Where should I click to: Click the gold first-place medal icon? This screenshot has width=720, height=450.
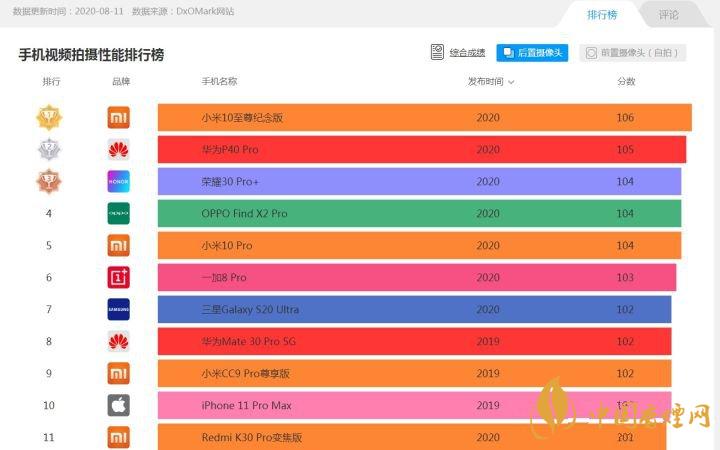tap(49, 118)
